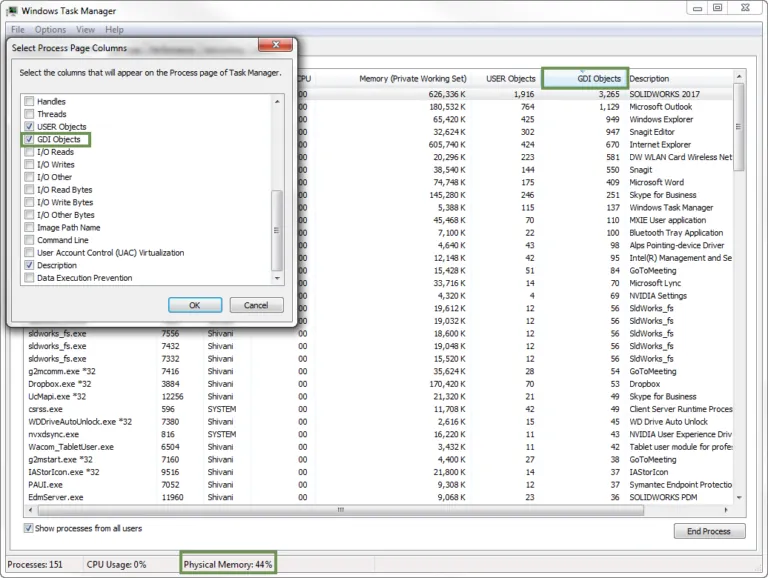768x578 pixels.
Task: Check Data Execution Prevention option
Action: point(29,278)
